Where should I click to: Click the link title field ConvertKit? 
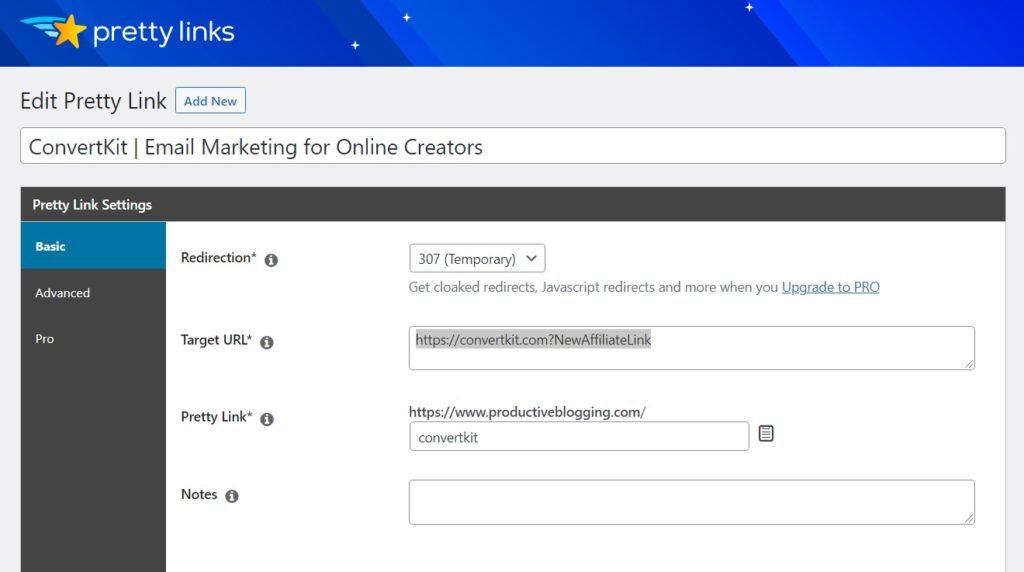click(x=513, y=146)
